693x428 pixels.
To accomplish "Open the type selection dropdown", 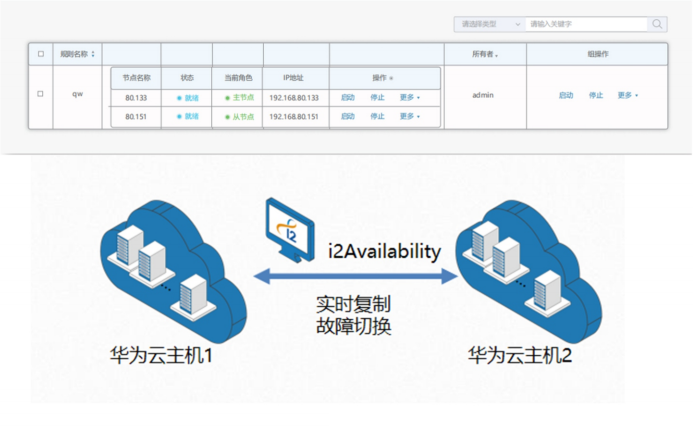I will point(490,24).
